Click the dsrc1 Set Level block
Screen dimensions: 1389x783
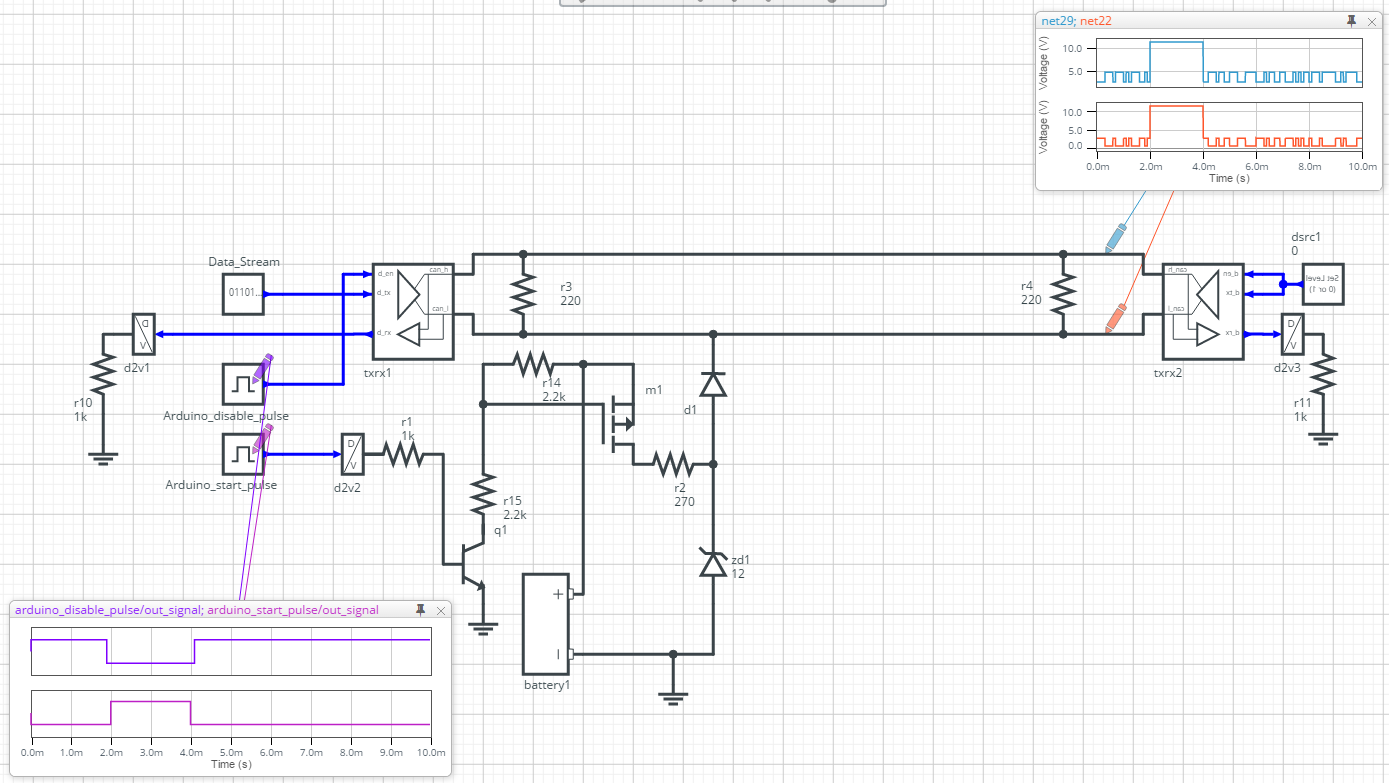[x=1323, y=284]
